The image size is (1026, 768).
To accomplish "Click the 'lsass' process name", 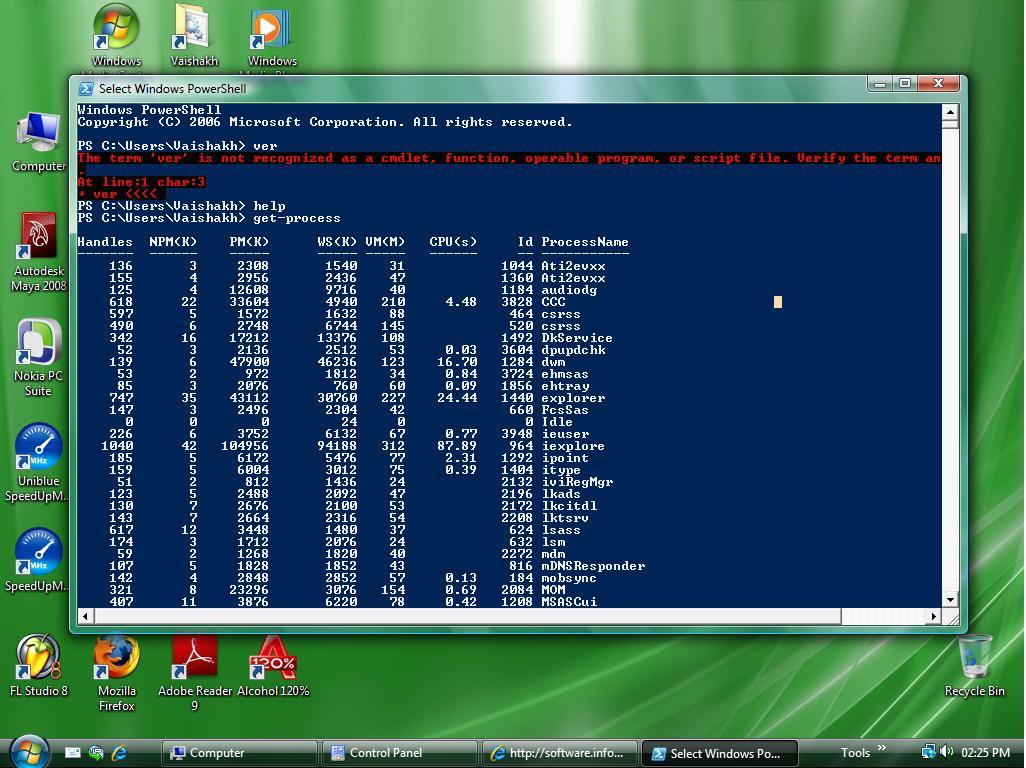I will point(561,529).
